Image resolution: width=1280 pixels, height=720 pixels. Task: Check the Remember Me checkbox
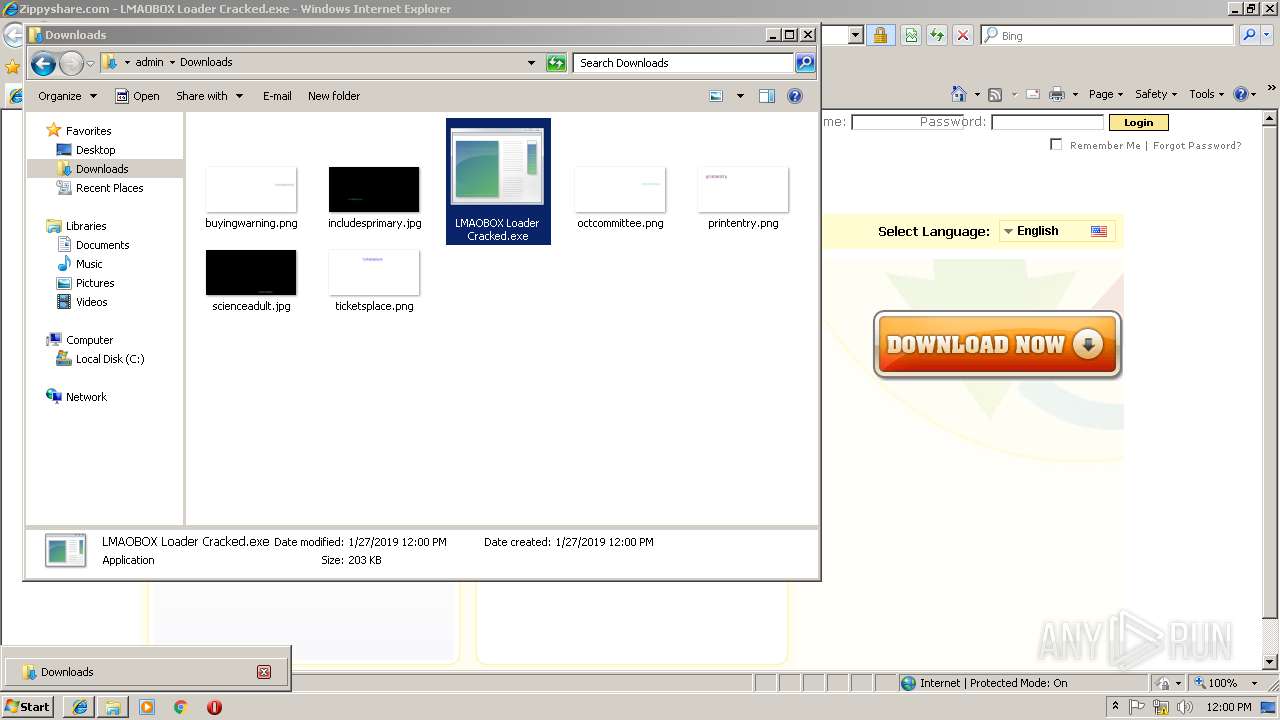point(1056,145)
